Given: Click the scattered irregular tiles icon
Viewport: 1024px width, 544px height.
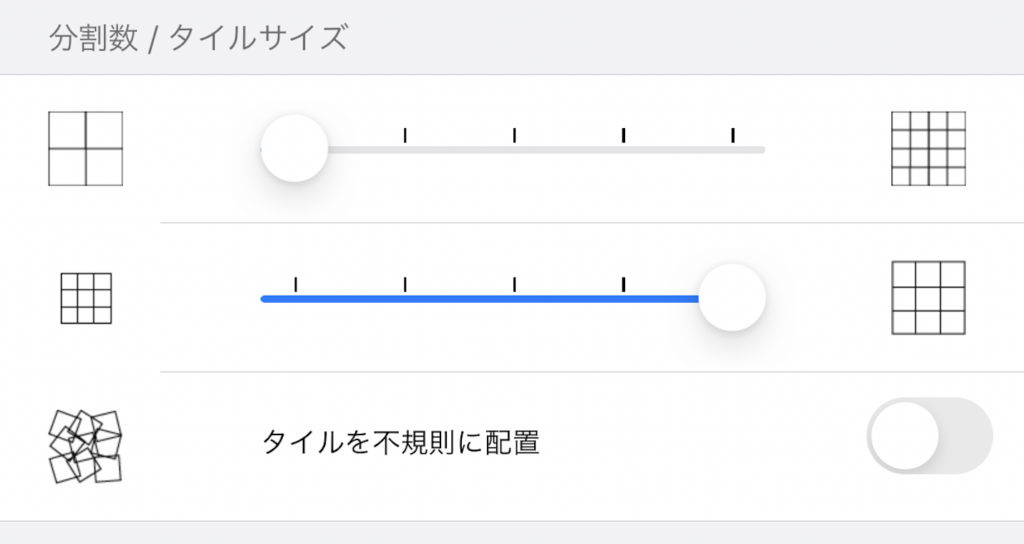Looking at the screenshot, I should (86, 447).
